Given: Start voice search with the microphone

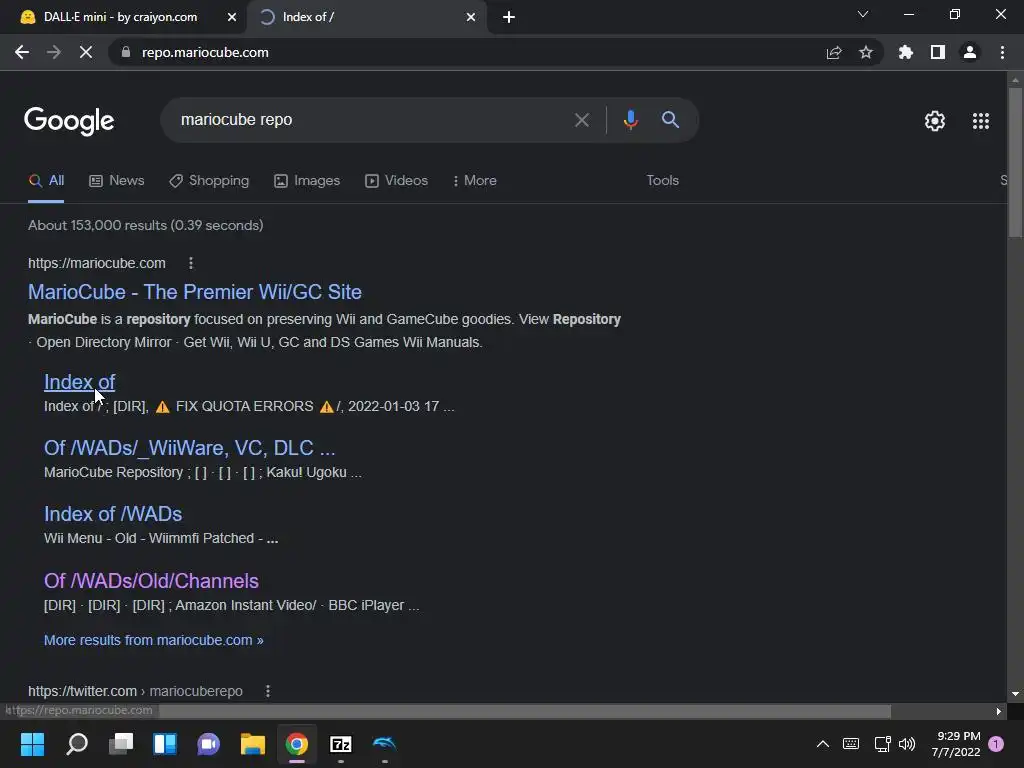Looking at the screenshot, I should pos(630,120).
